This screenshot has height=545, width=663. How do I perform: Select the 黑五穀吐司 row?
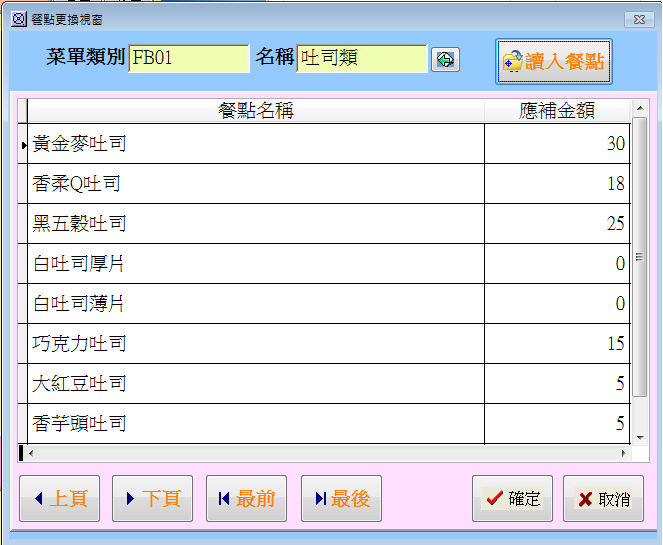[x=255, y=224]
